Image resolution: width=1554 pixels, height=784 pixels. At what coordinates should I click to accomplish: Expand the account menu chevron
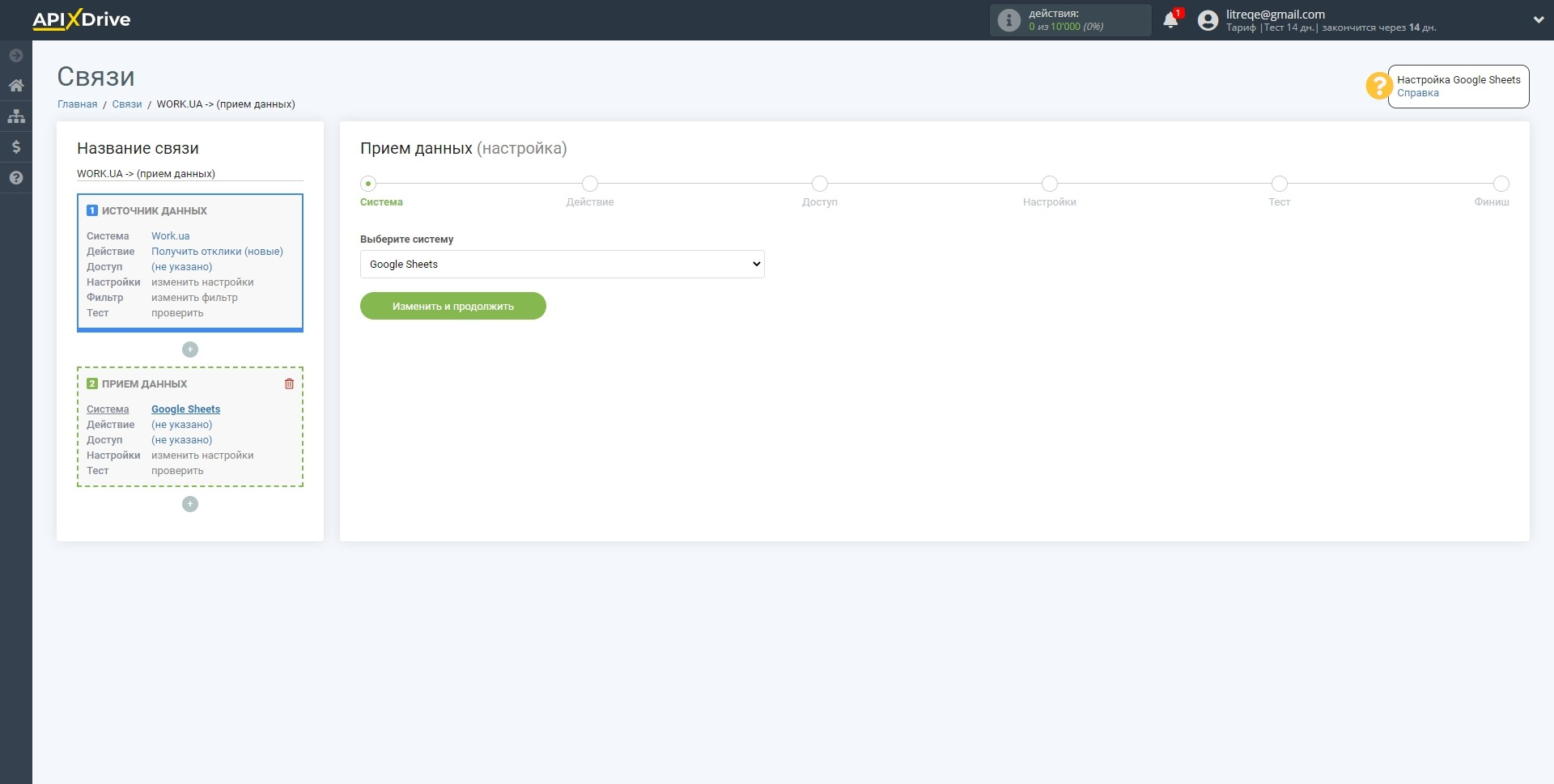1538,20
